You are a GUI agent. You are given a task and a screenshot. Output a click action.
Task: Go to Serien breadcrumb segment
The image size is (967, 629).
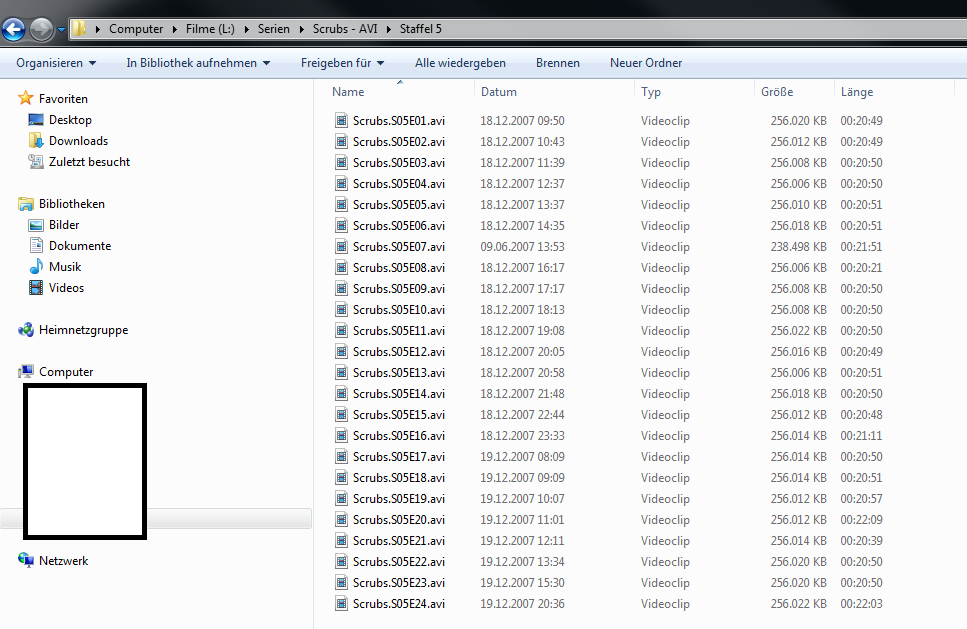(x=274, y=29)
